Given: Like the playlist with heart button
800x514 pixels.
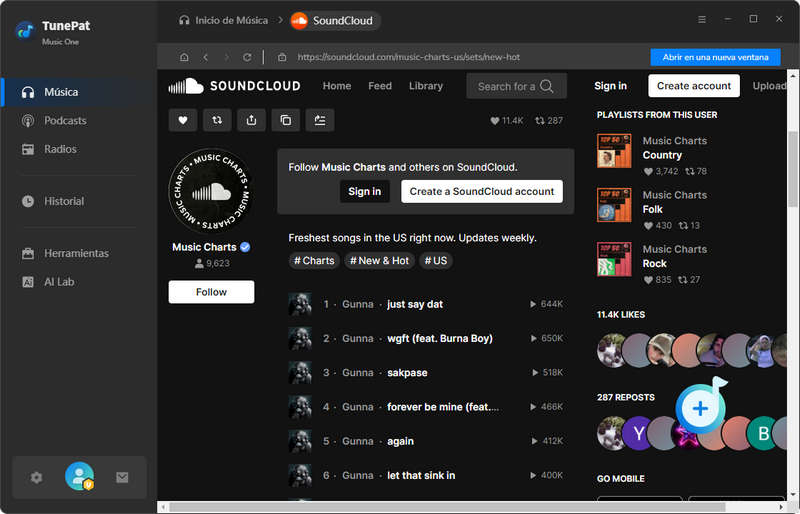Looking at the screenshot, I should pos(183,120).
